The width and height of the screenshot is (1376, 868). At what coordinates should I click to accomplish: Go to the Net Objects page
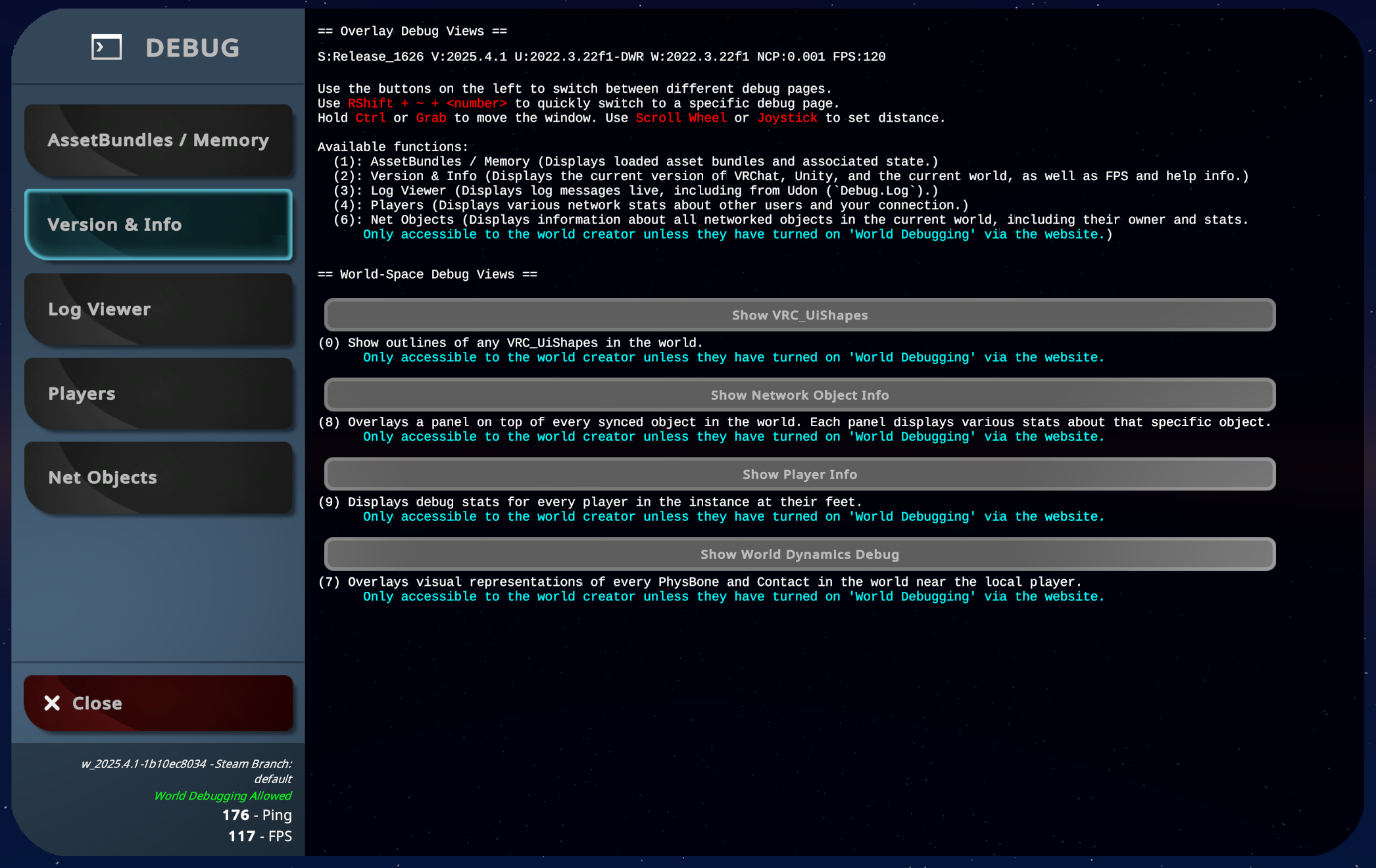click(x=158, y=477)
